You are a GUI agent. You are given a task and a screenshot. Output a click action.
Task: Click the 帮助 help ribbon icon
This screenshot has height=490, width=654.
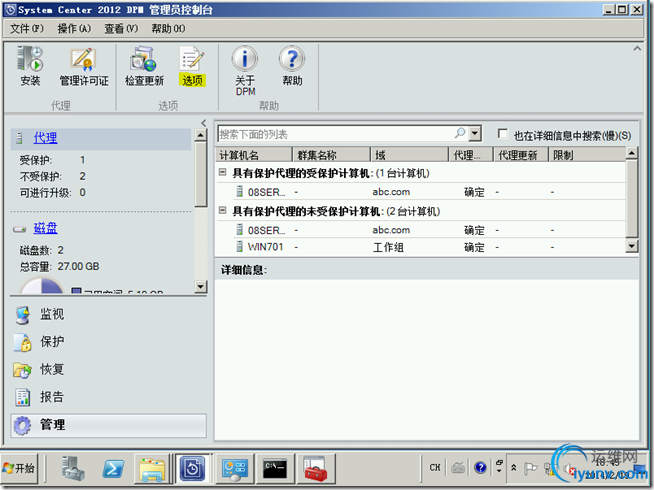(292, 67)
